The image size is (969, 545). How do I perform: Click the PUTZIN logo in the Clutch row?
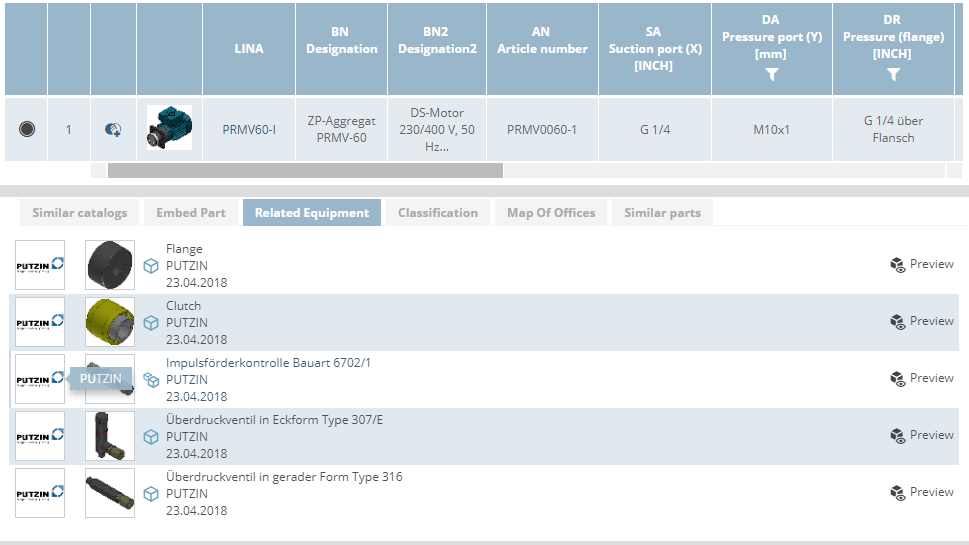point(40,322)
